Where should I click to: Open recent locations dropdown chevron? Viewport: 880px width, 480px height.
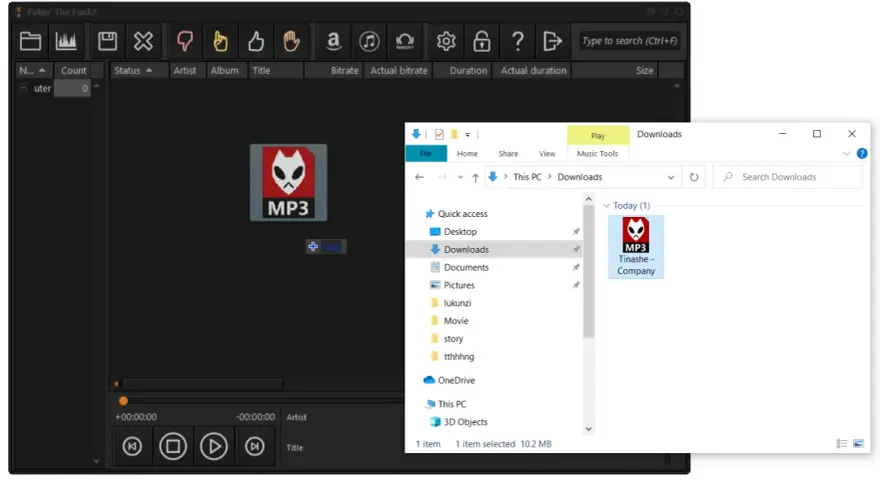pos(460,177)
